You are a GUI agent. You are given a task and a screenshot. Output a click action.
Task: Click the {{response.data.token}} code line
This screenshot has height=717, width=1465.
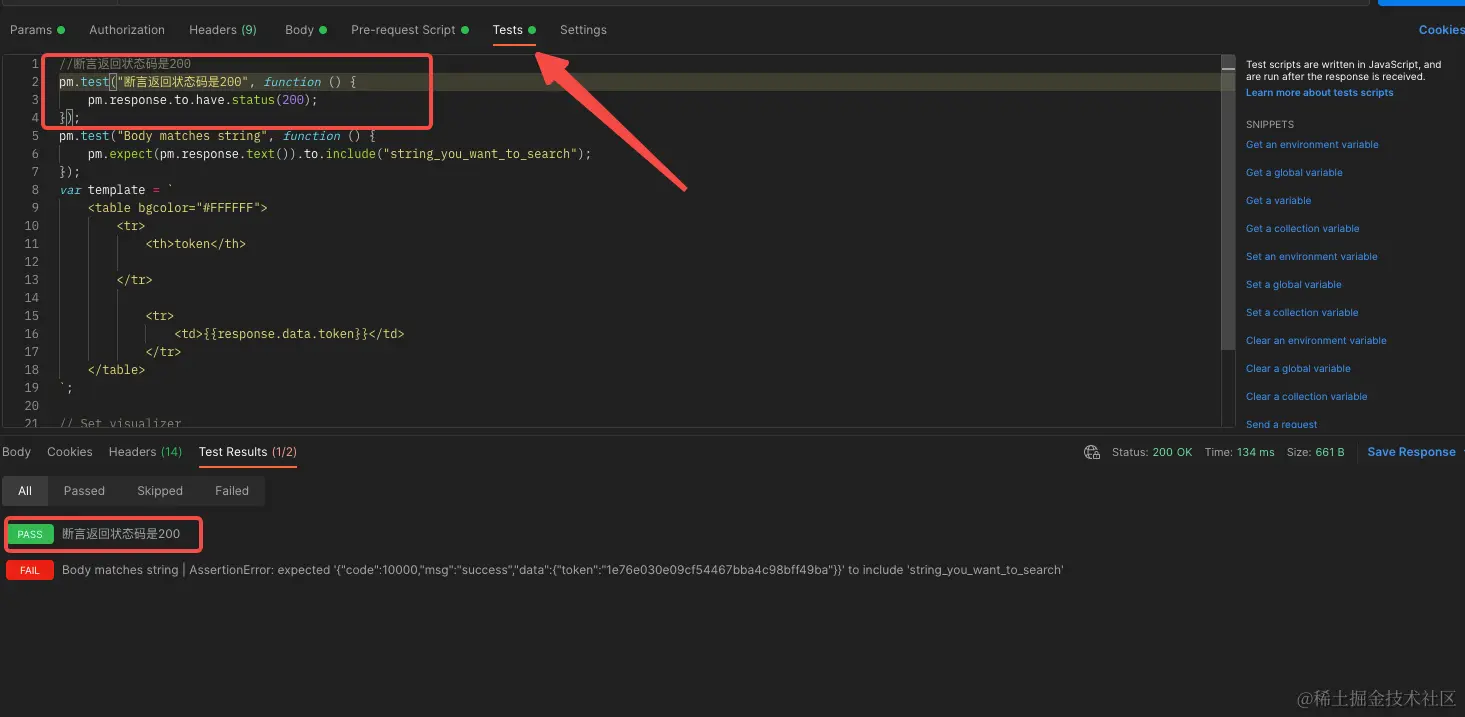(289, 334)
